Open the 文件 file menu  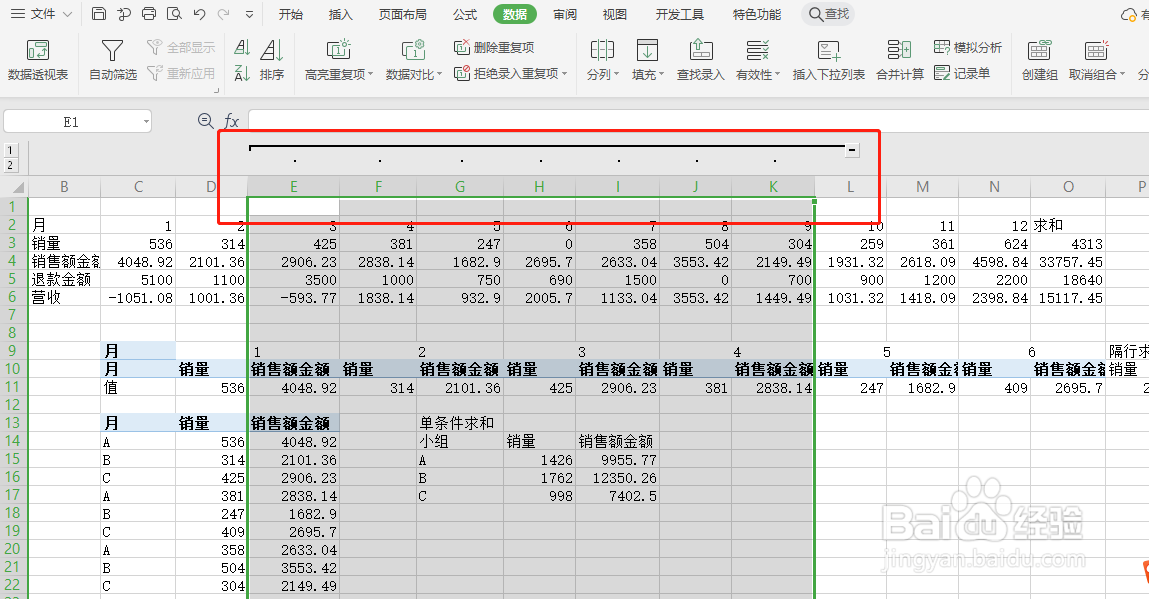(x=41, y=14)
